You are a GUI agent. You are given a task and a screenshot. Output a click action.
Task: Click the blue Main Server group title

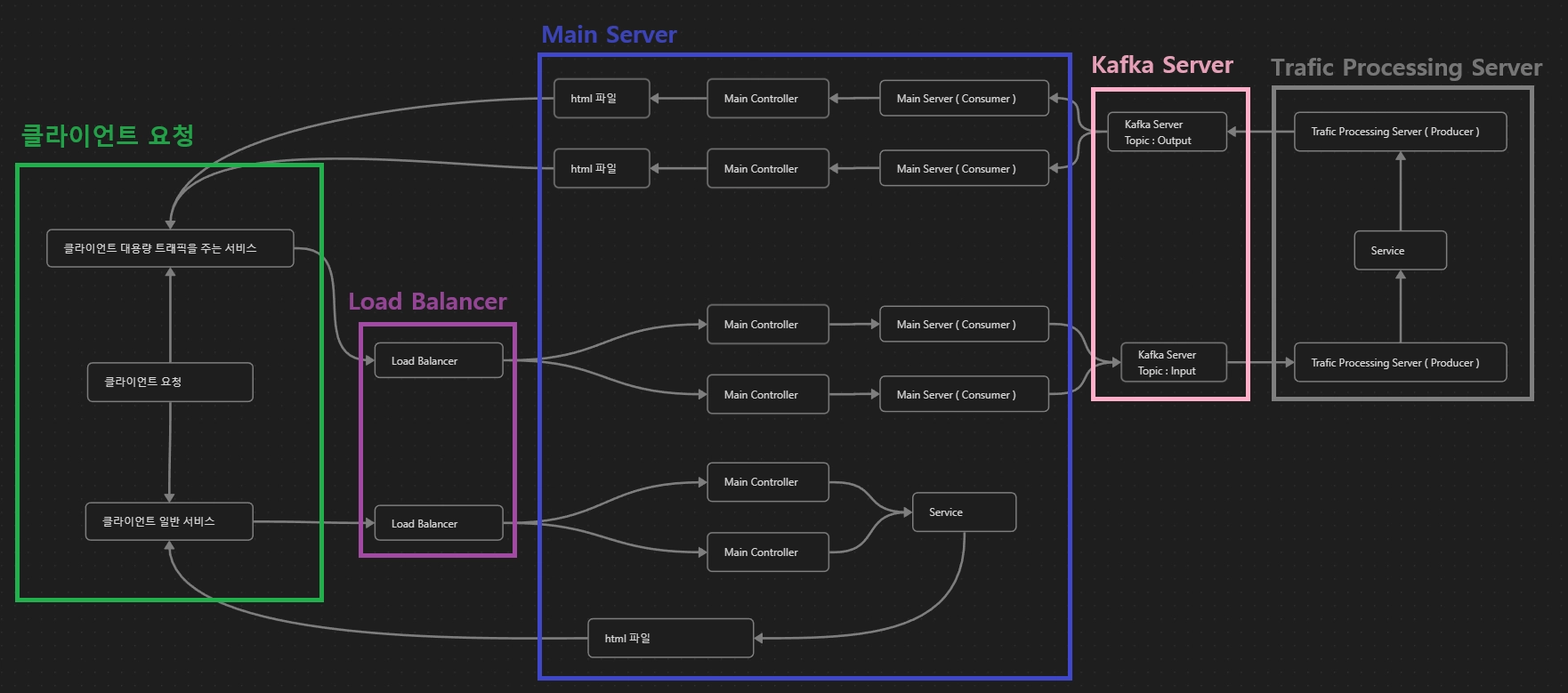tap(609, 35)
